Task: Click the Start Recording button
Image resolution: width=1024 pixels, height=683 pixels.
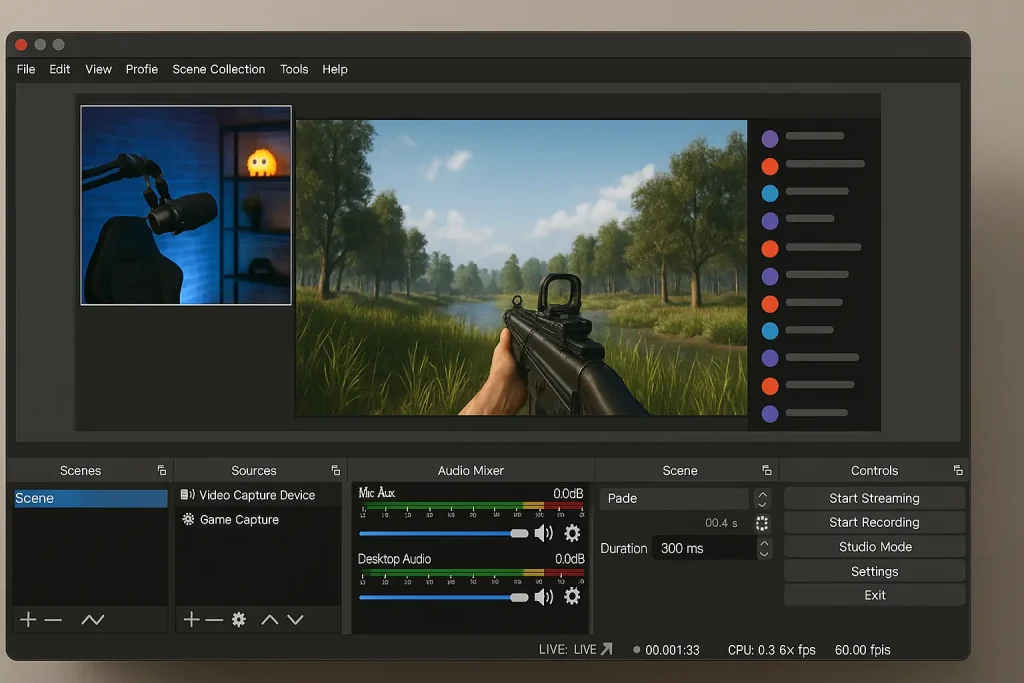Action: tap(874, 522)
